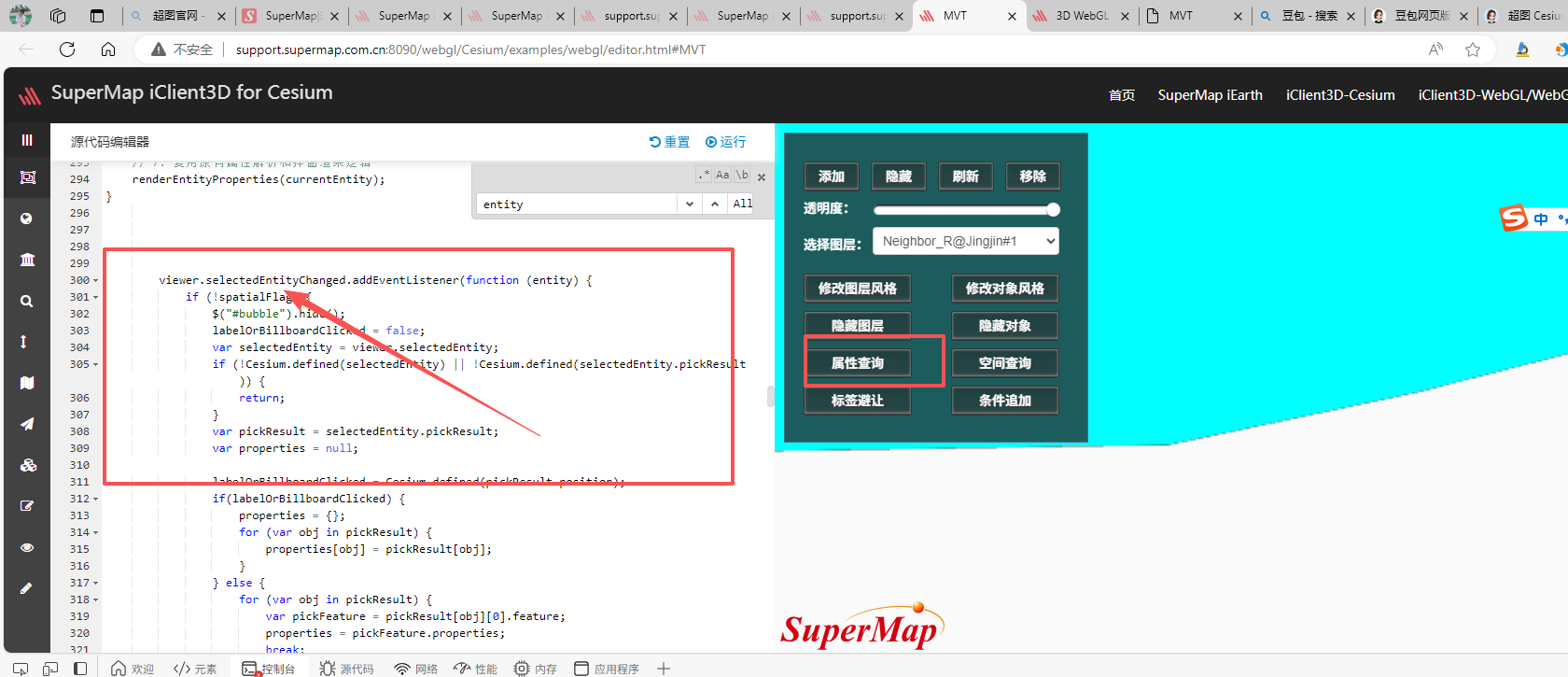Select the cubes icon in left sidebar
This screenshot has width=1568, height=677.
tap(28, 465)
